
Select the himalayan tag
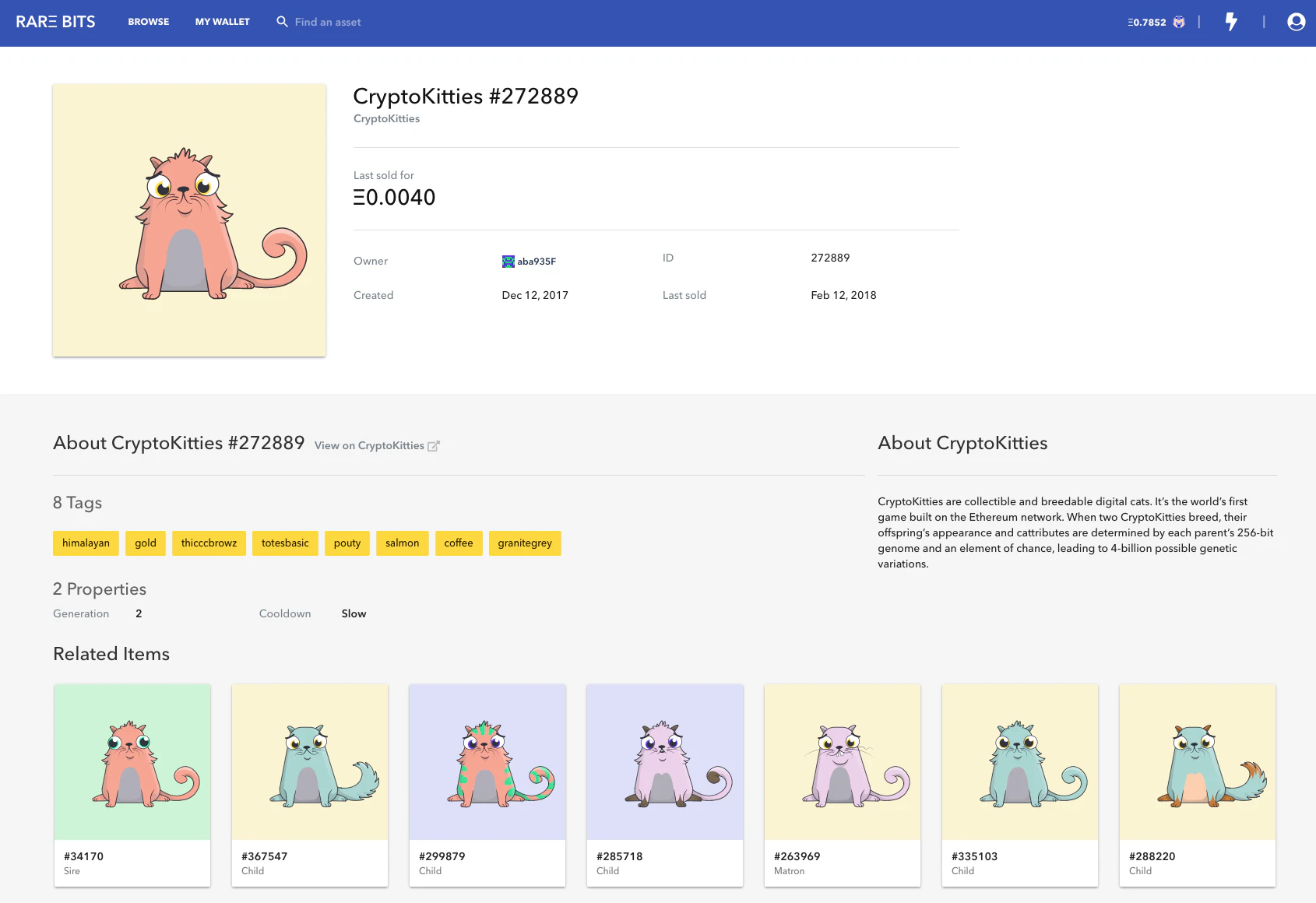click(x=86, y=543)
